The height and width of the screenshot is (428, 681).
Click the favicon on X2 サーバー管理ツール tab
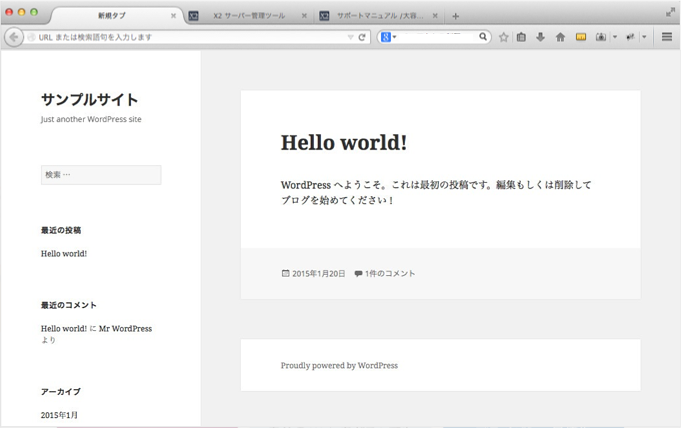coord(193,16)
